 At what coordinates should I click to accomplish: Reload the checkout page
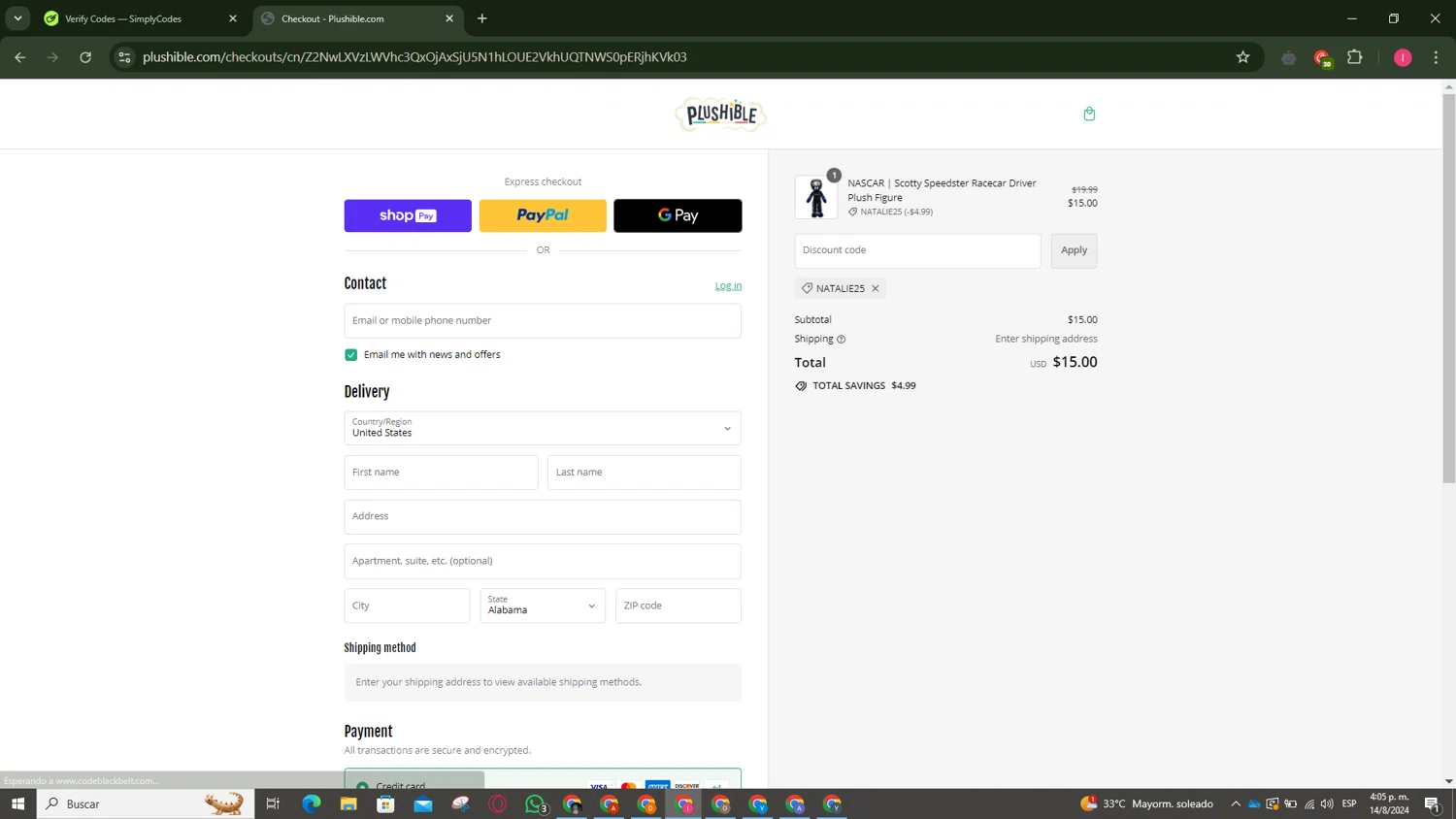tap(85, 57)
